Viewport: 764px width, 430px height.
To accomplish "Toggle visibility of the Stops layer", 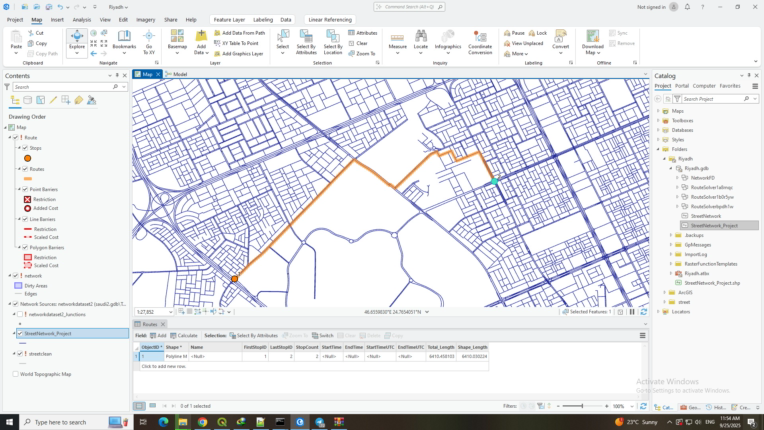I will (x=25, y=148).
